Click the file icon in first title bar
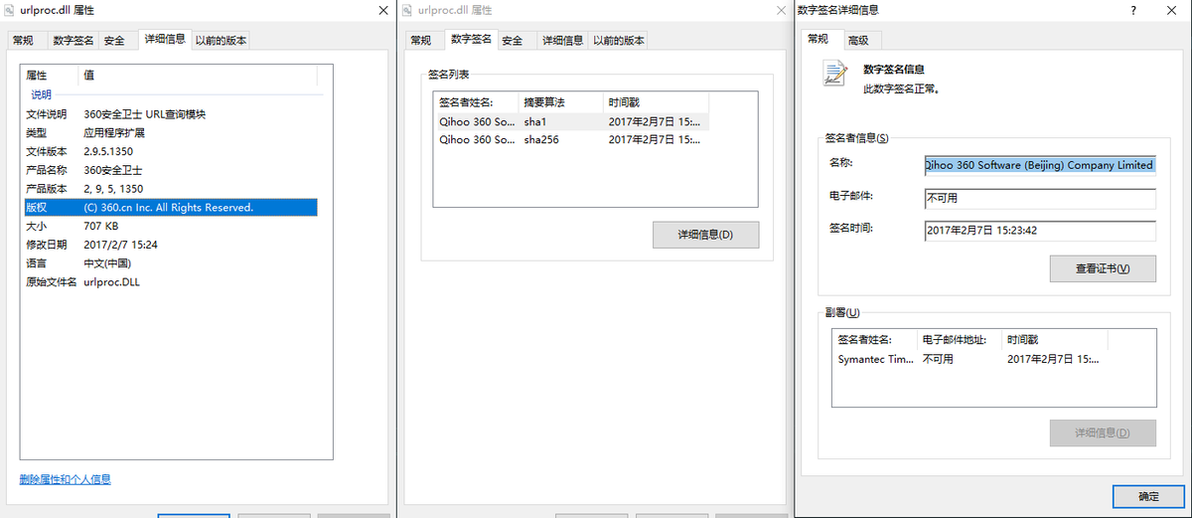Viewport: 1192px width, 518px height. tap(11, 11)
